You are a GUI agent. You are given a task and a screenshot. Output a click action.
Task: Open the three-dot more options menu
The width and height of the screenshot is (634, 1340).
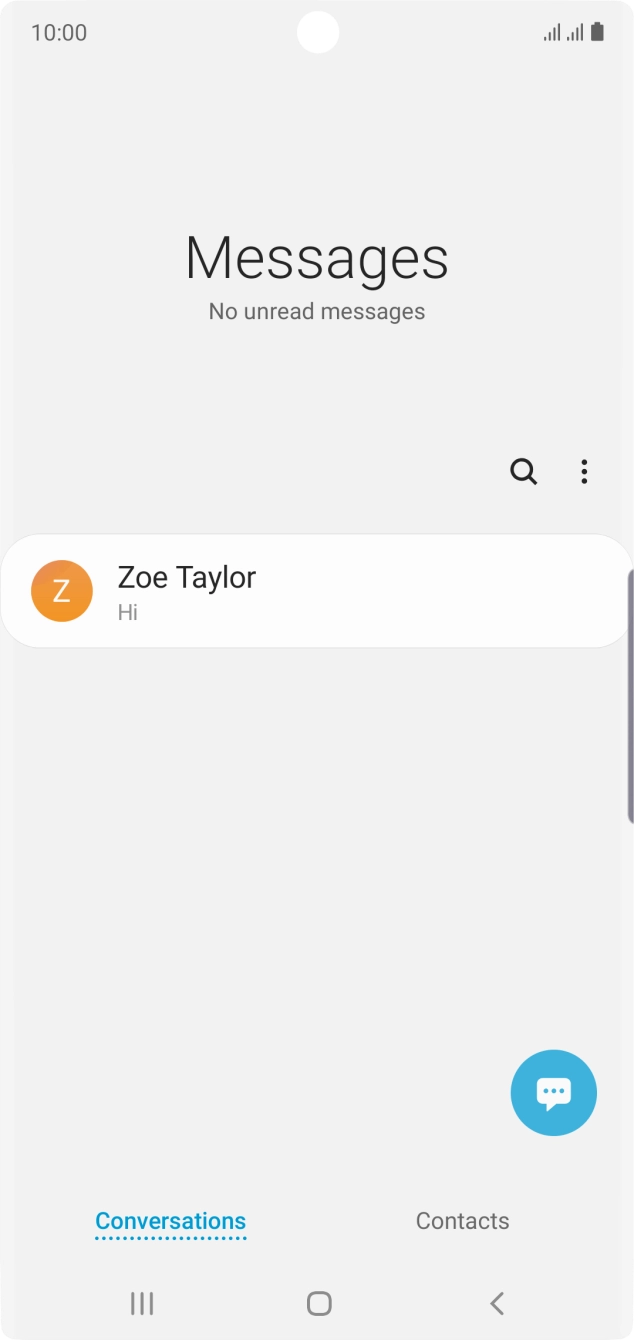584,472
